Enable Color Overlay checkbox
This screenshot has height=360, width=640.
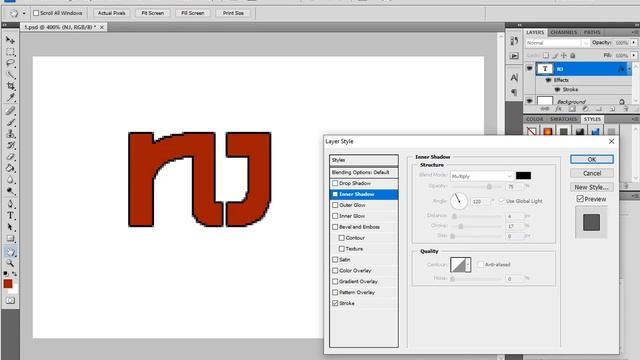335,271
